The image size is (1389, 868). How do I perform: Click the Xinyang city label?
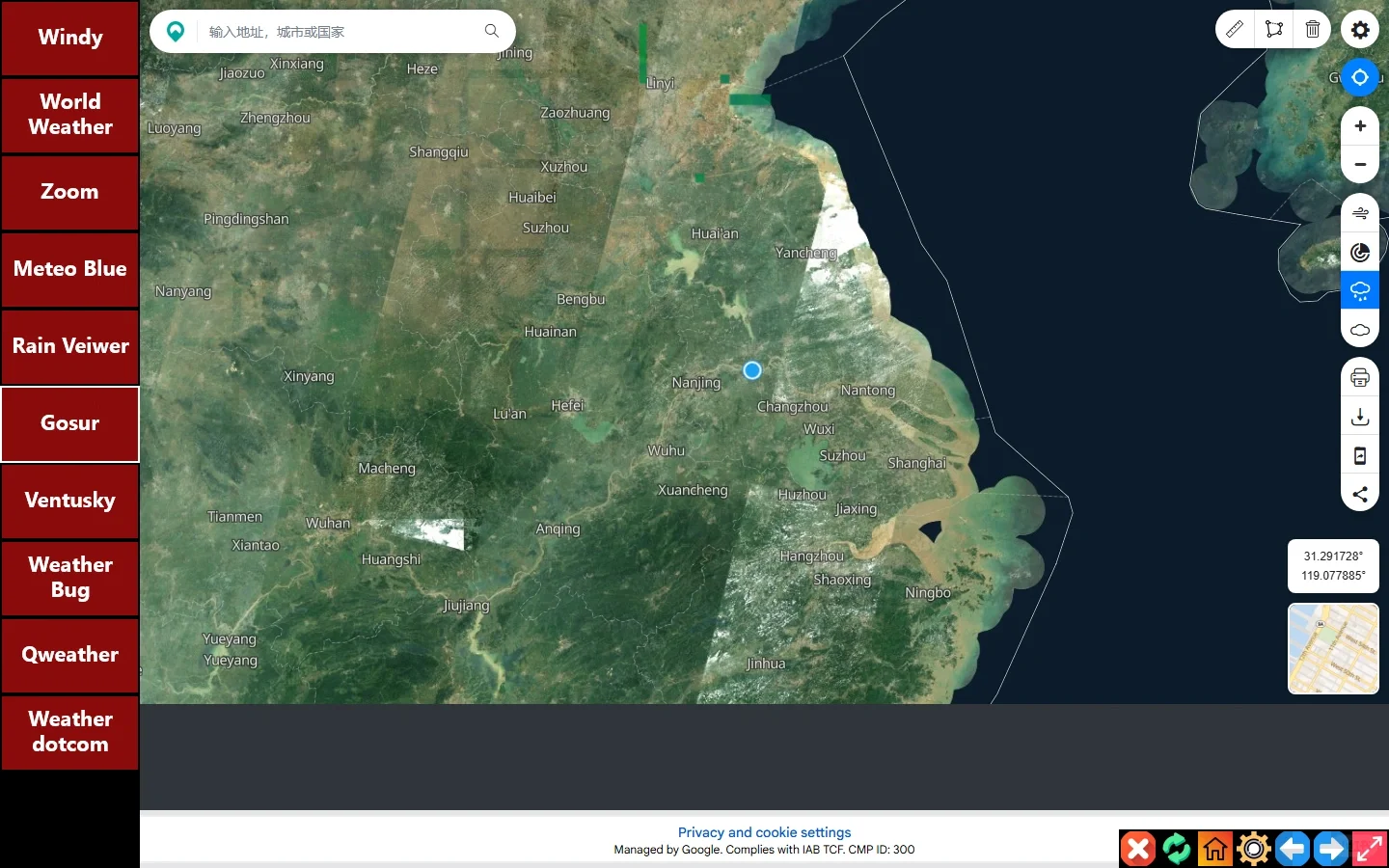pyautogui.click(x=309, y=376)
